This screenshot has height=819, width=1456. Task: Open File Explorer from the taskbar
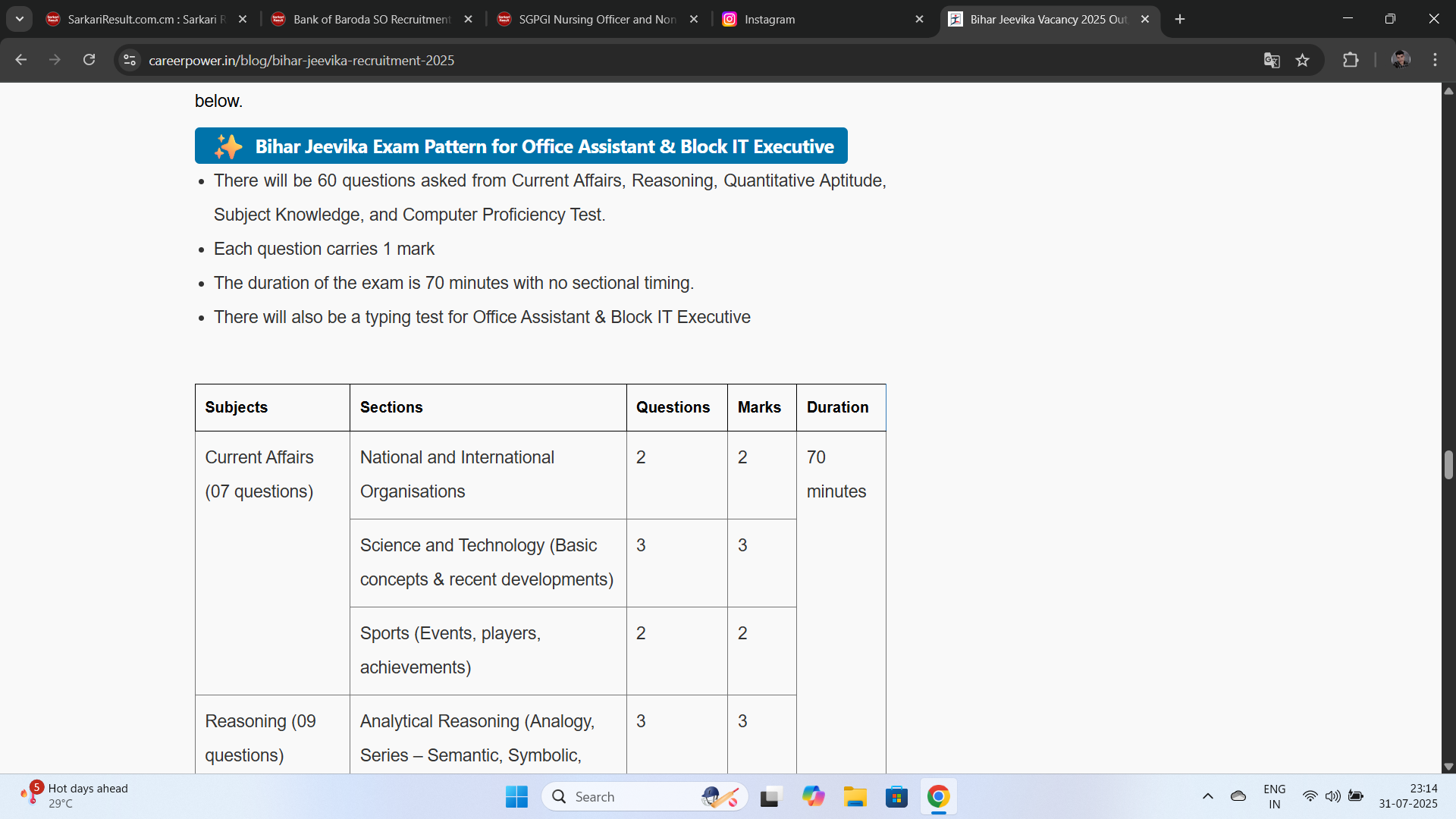coord(855,796)
